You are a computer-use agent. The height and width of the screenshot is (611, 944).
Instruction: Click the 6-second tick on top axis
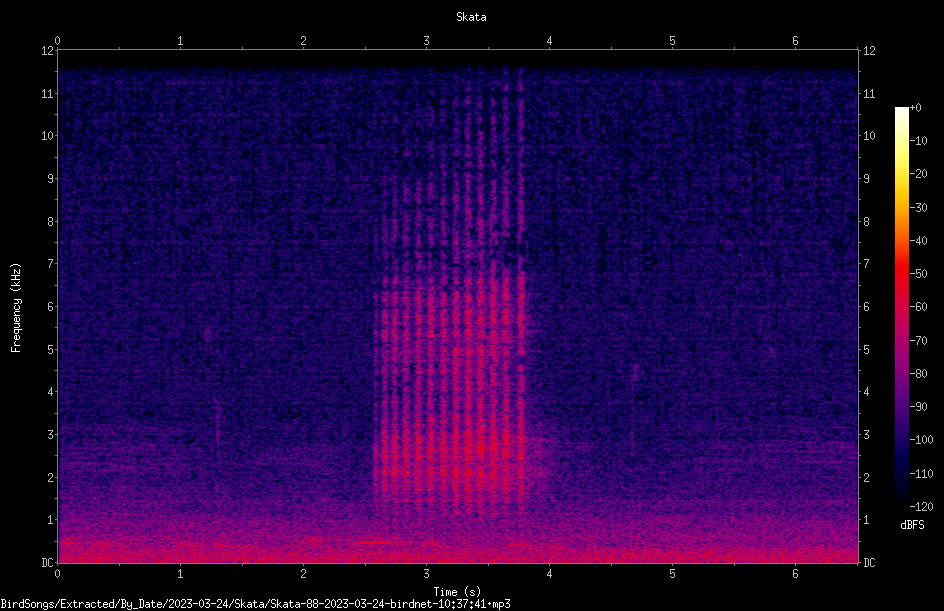coord(795,41)
